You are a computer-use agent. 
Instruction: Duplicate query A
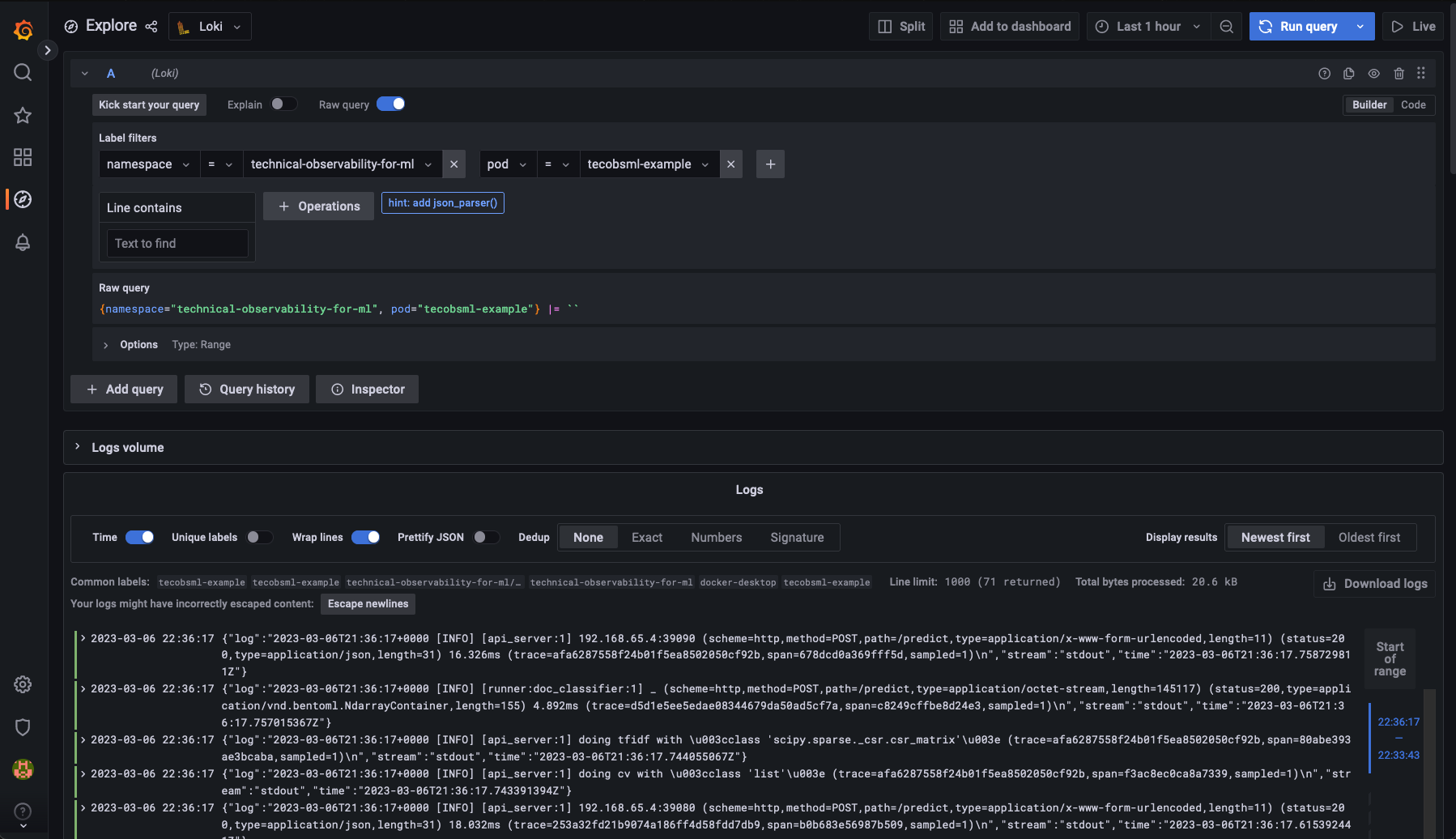pyautogui.click(x=1349, y=74)
